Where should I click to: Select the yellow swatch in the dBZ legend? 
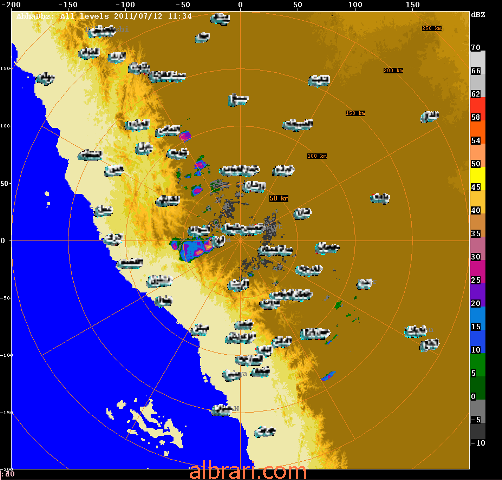pos(477,179)
